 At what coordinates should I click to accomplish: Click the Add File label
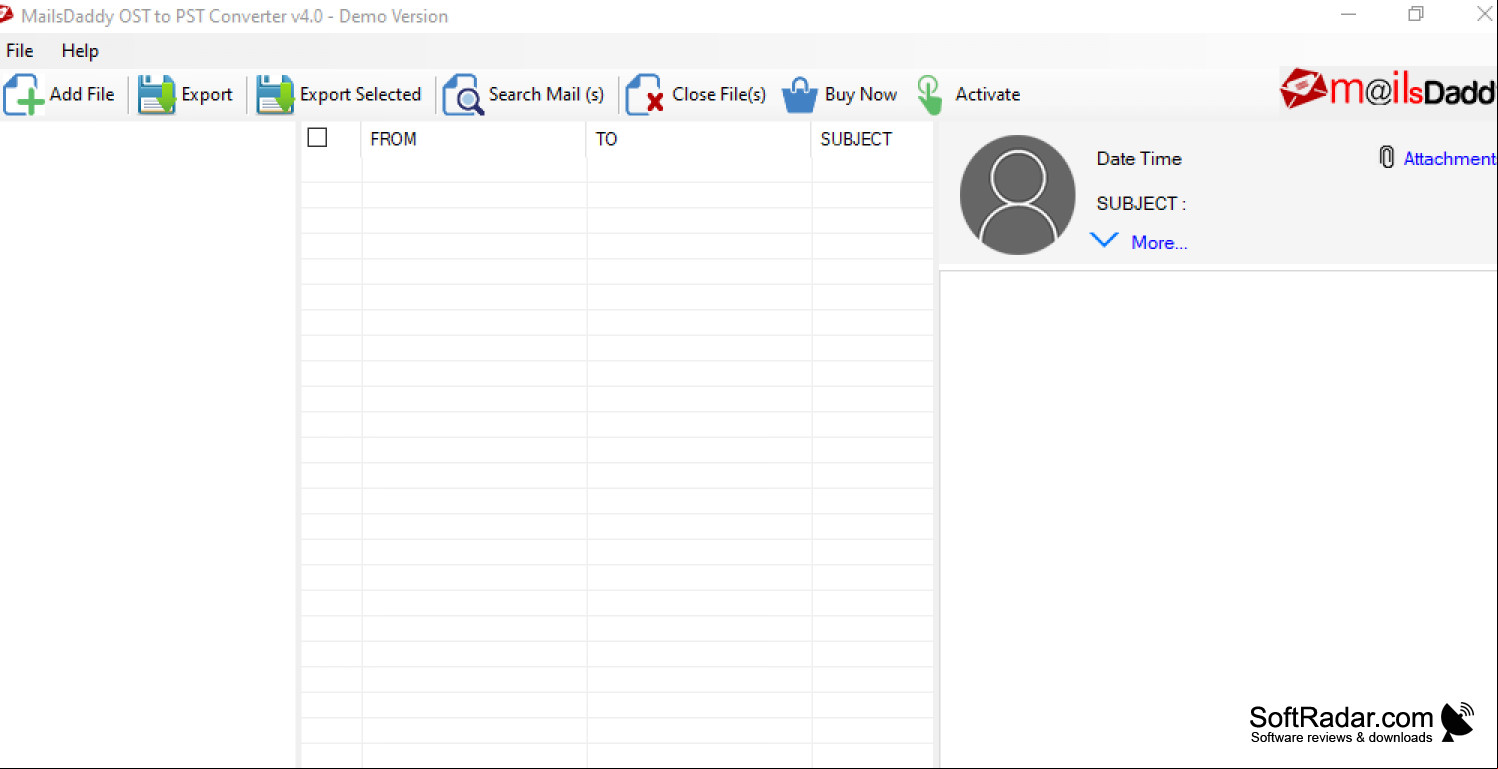tap(82, 94)
